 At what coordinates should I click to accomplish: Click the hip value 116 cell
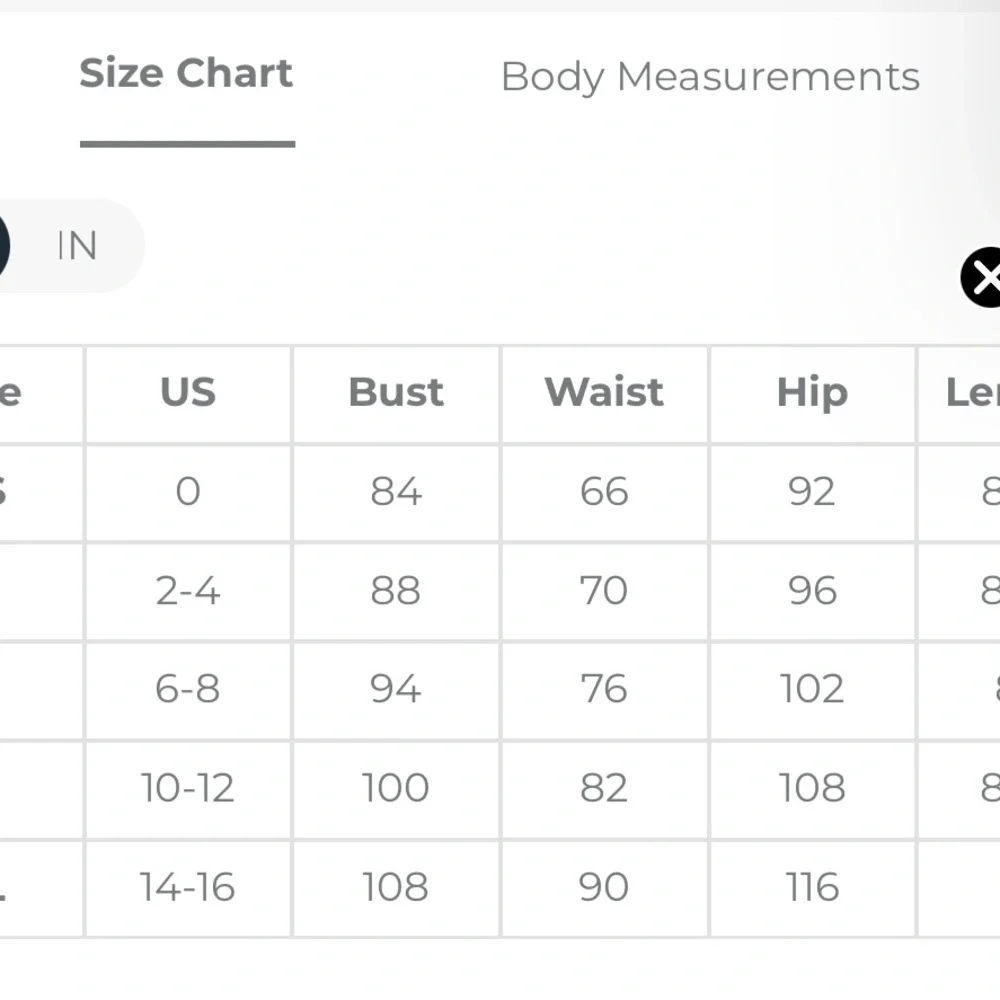click(812, 888)
